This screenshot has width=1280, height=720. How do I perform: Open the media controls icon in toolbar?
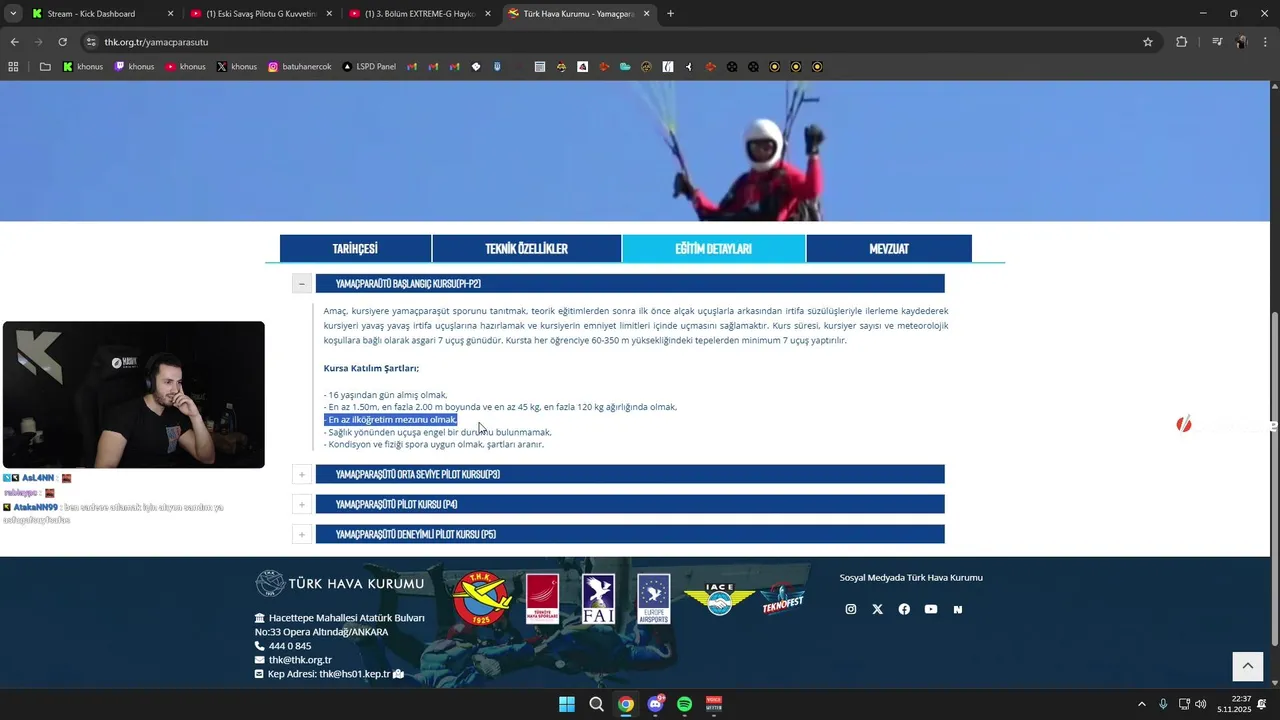(1217, 42)
